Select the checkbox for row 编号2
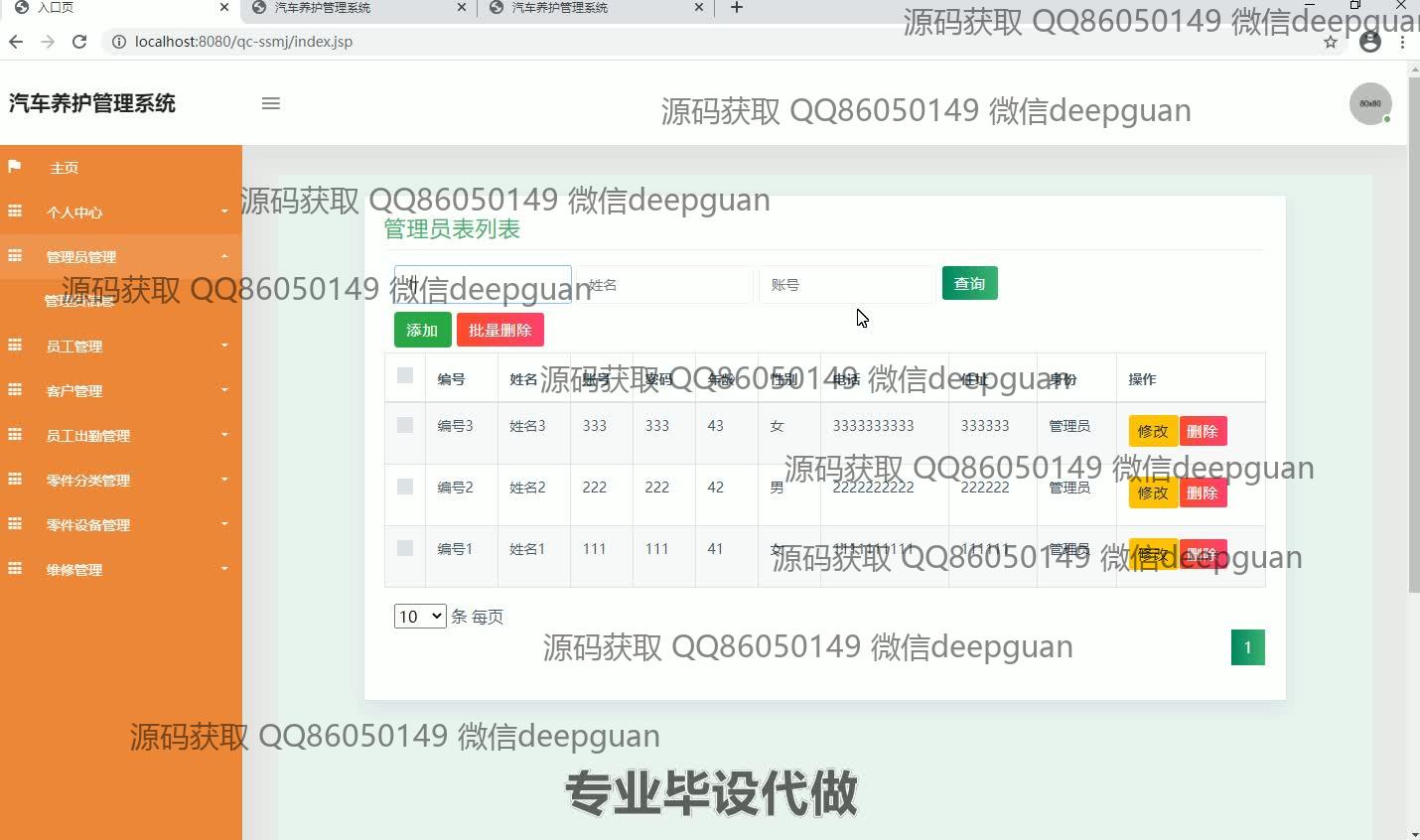The height and width of the screenshot is (840, 1420). [x=405, y=487]
